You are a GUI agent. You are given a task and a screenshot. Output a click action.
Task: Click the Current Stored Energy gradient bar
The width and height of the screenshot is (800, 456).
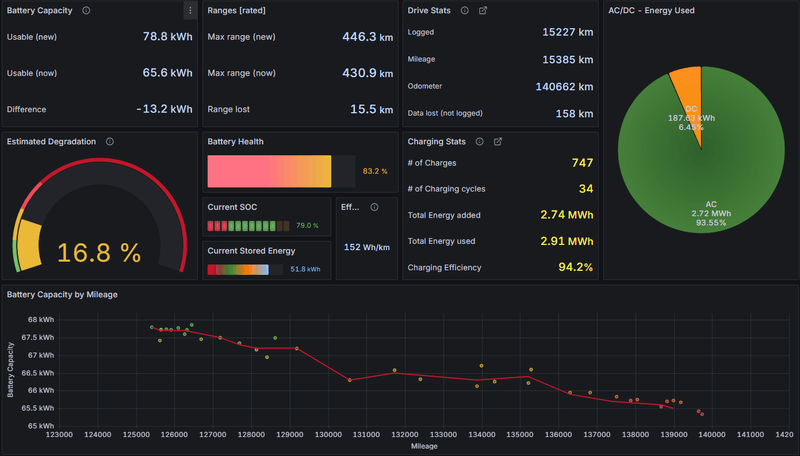point(245,269)
